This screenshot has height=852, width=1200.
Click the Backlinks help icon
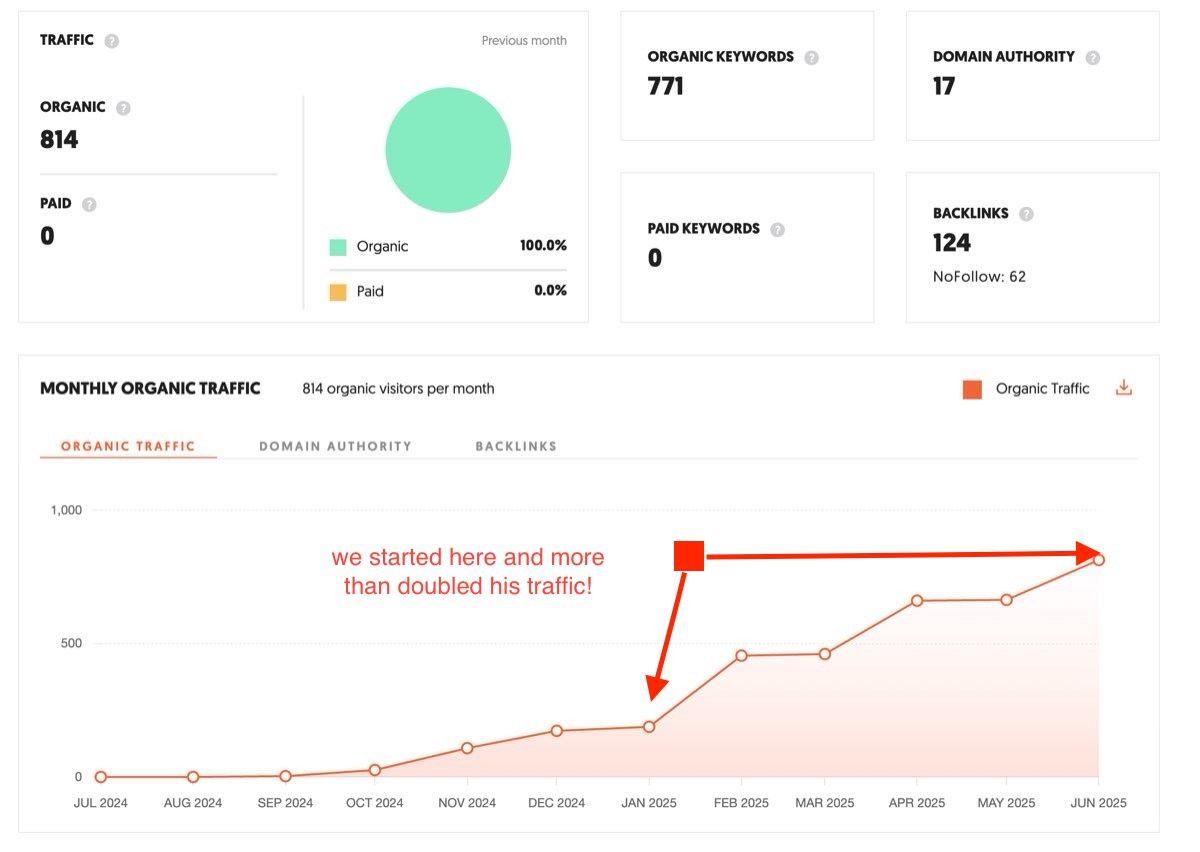1026,214
